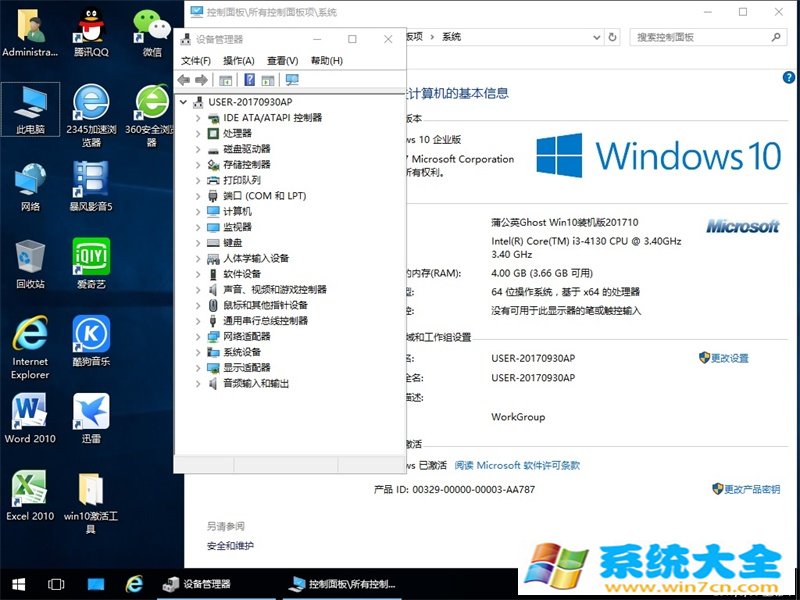The width and height of the screenshot is (800, 600).
Task: Click the Control Panel help question mark icon
Action: (x=788, y=77)
